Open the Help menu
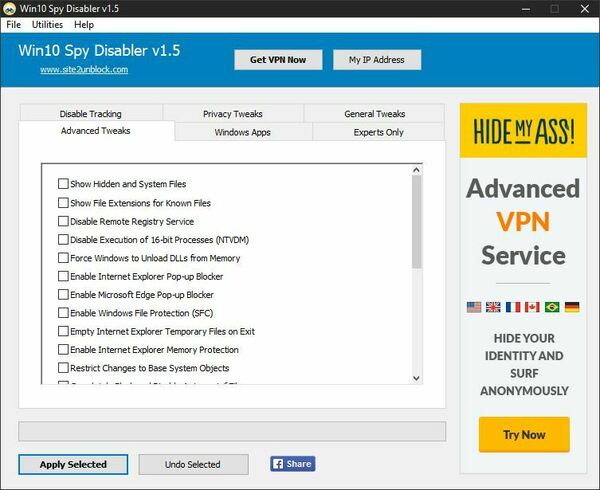 point(84,25)
